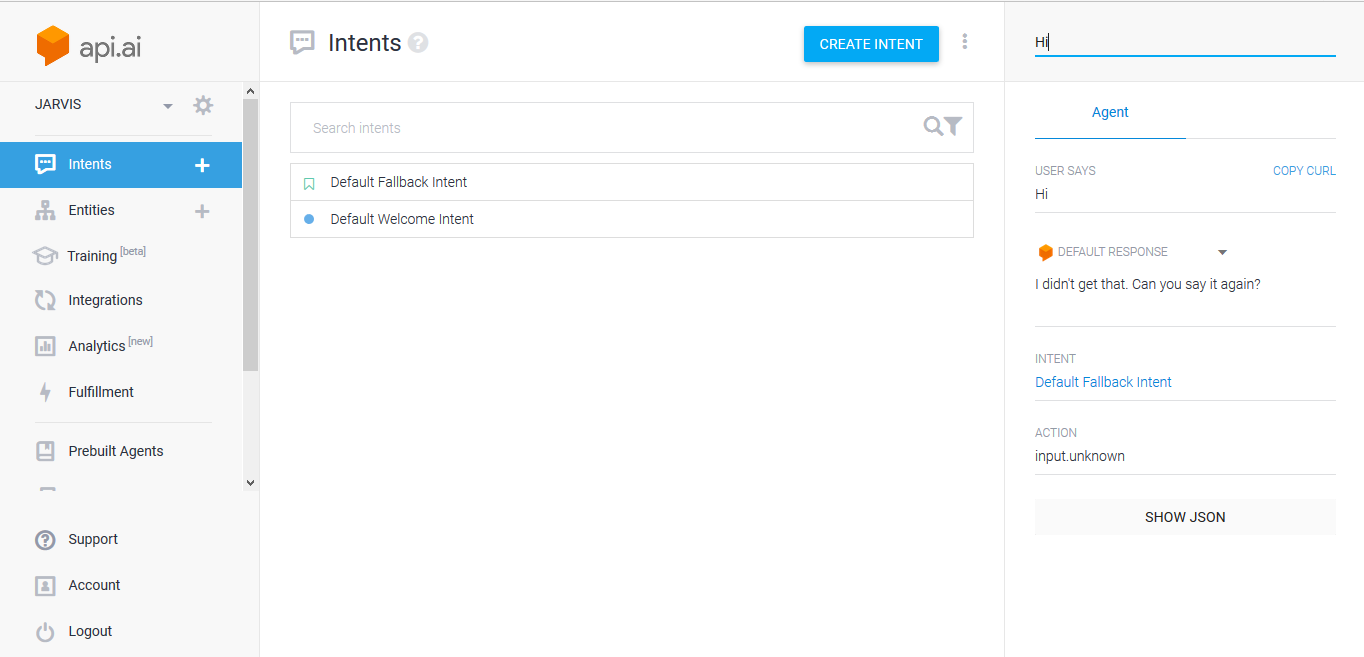1364x657 pixels.
Task: Open Prebuilt Agents via its sidebar icon
Action: (x=45, y=450)
